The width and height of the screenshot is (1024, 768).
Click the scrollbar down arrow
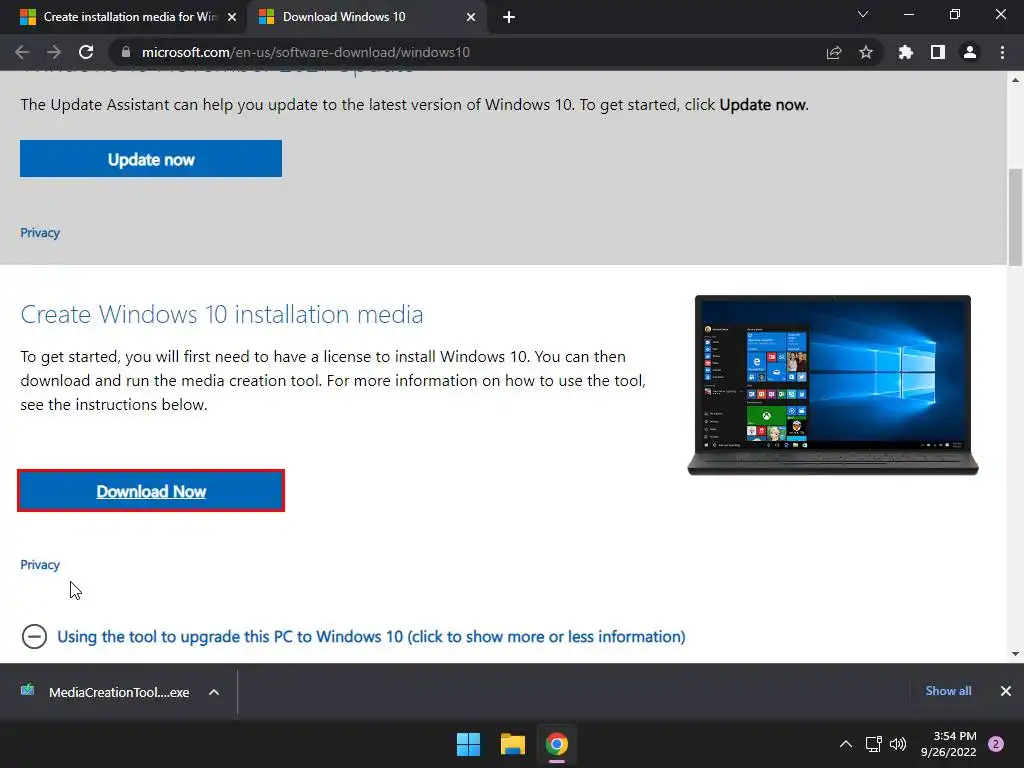(1015, 653)
